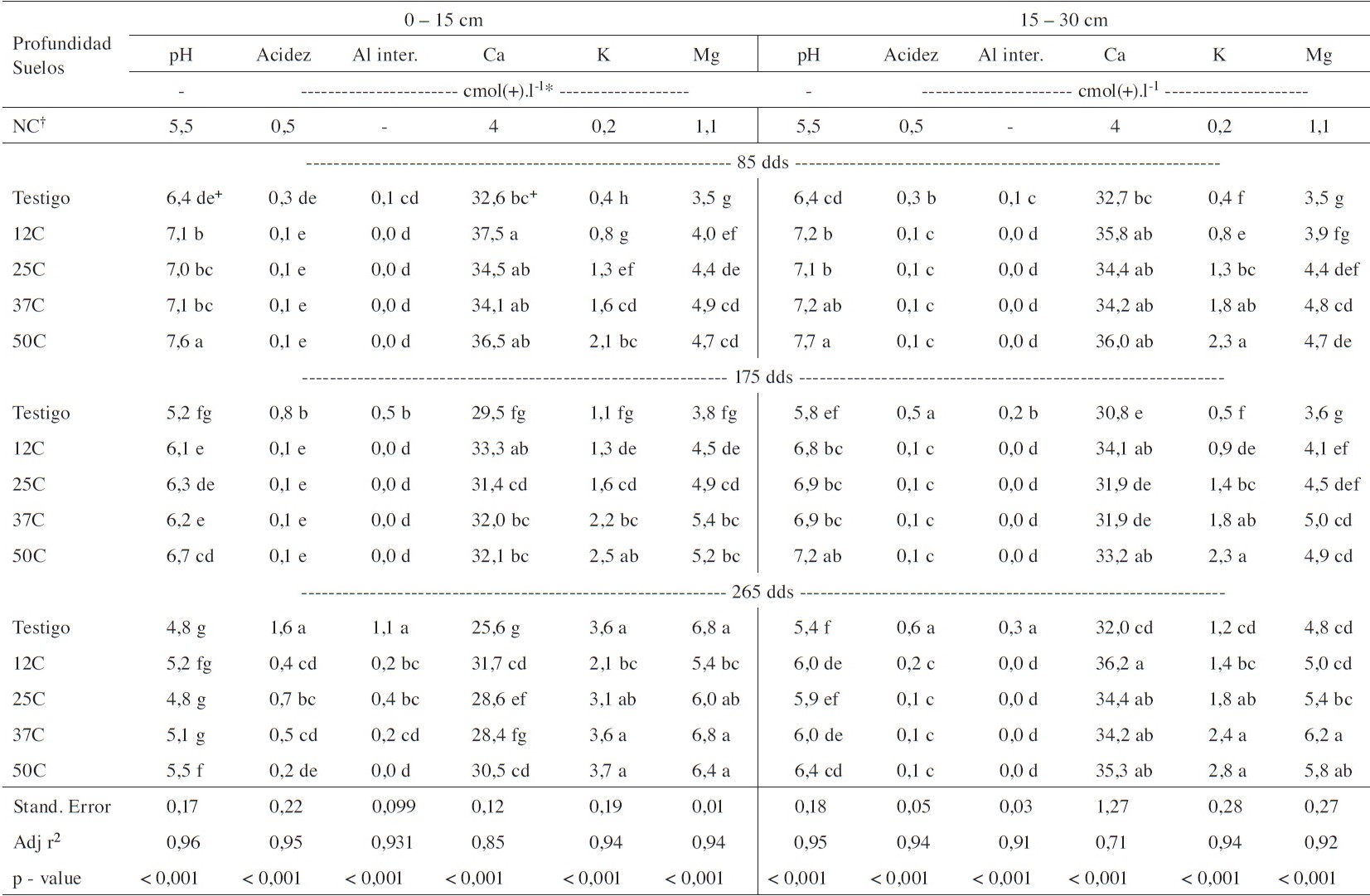Click the '0 – 15 cm' depth header

pos(443,20)
